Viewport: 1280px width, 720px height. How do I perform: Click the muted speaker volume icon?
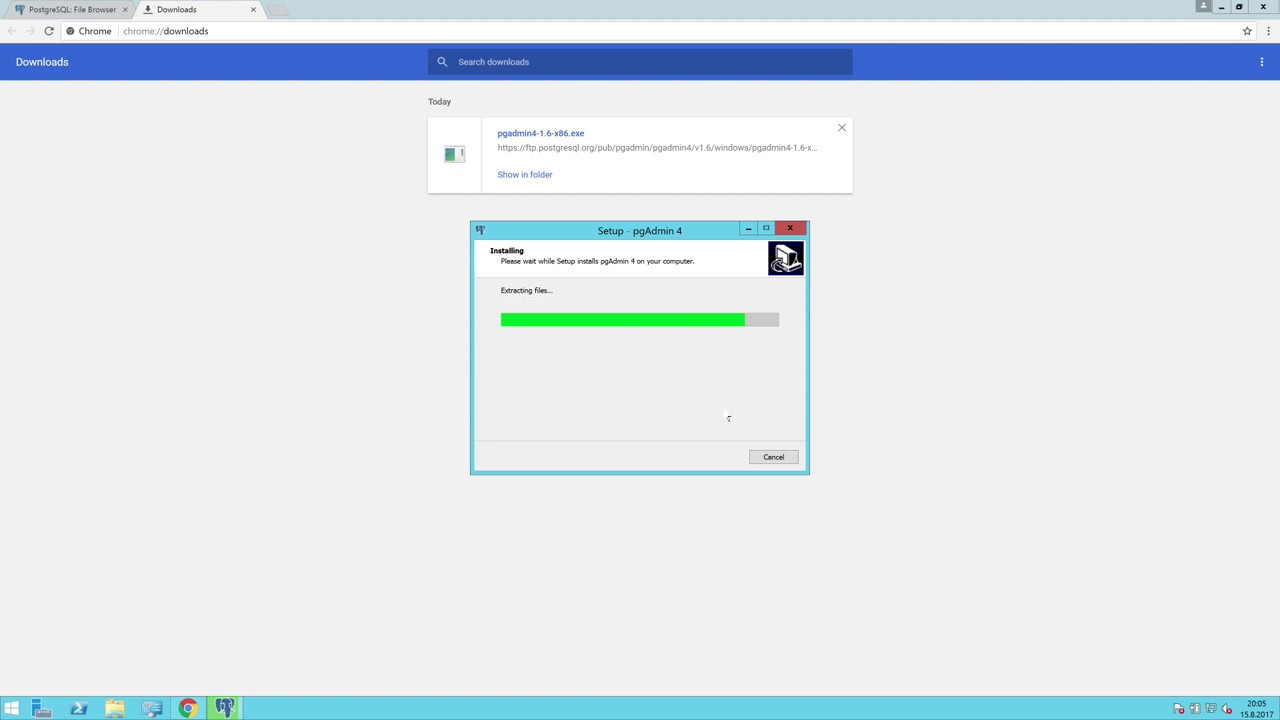pos(1226,709)
